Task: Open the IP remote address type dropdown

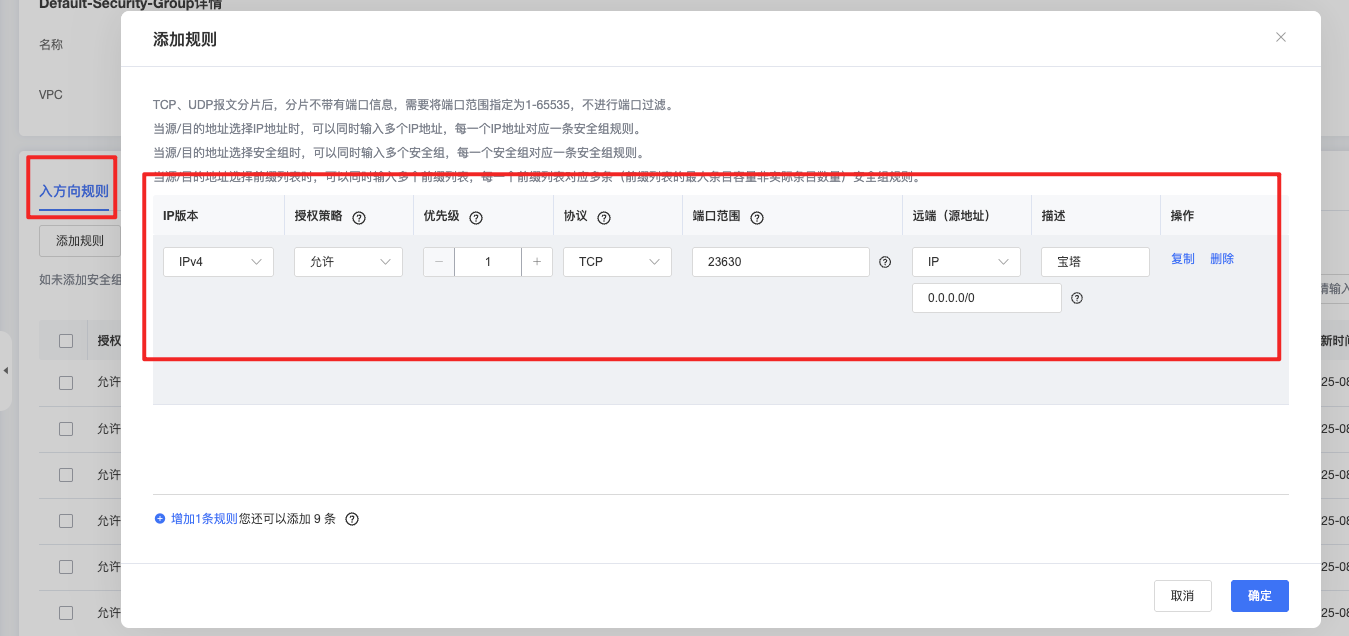Action: (965, 261)
